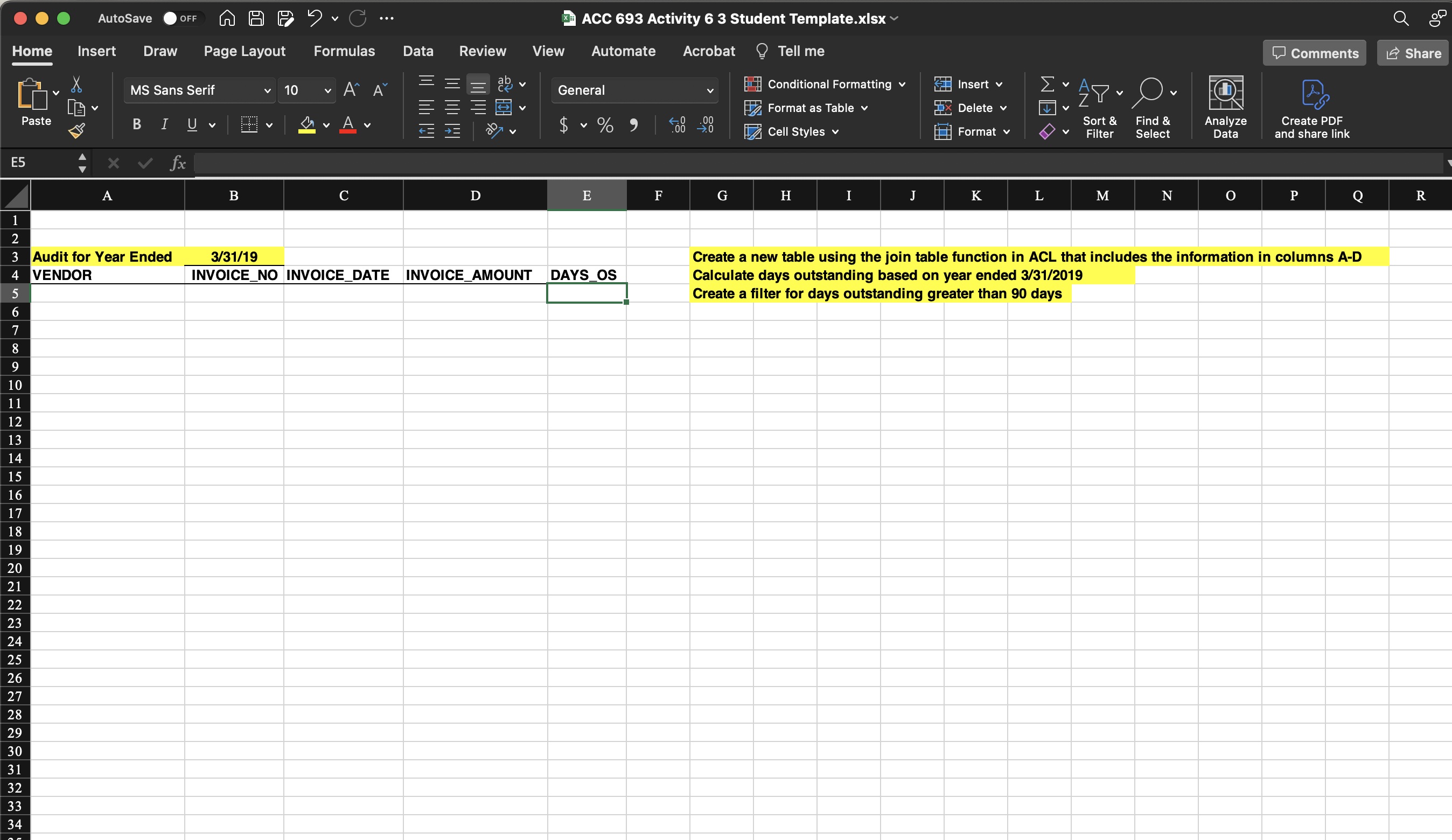1452x840 pixels.
Task: Click the Share button
Action: pos(1413,53)
